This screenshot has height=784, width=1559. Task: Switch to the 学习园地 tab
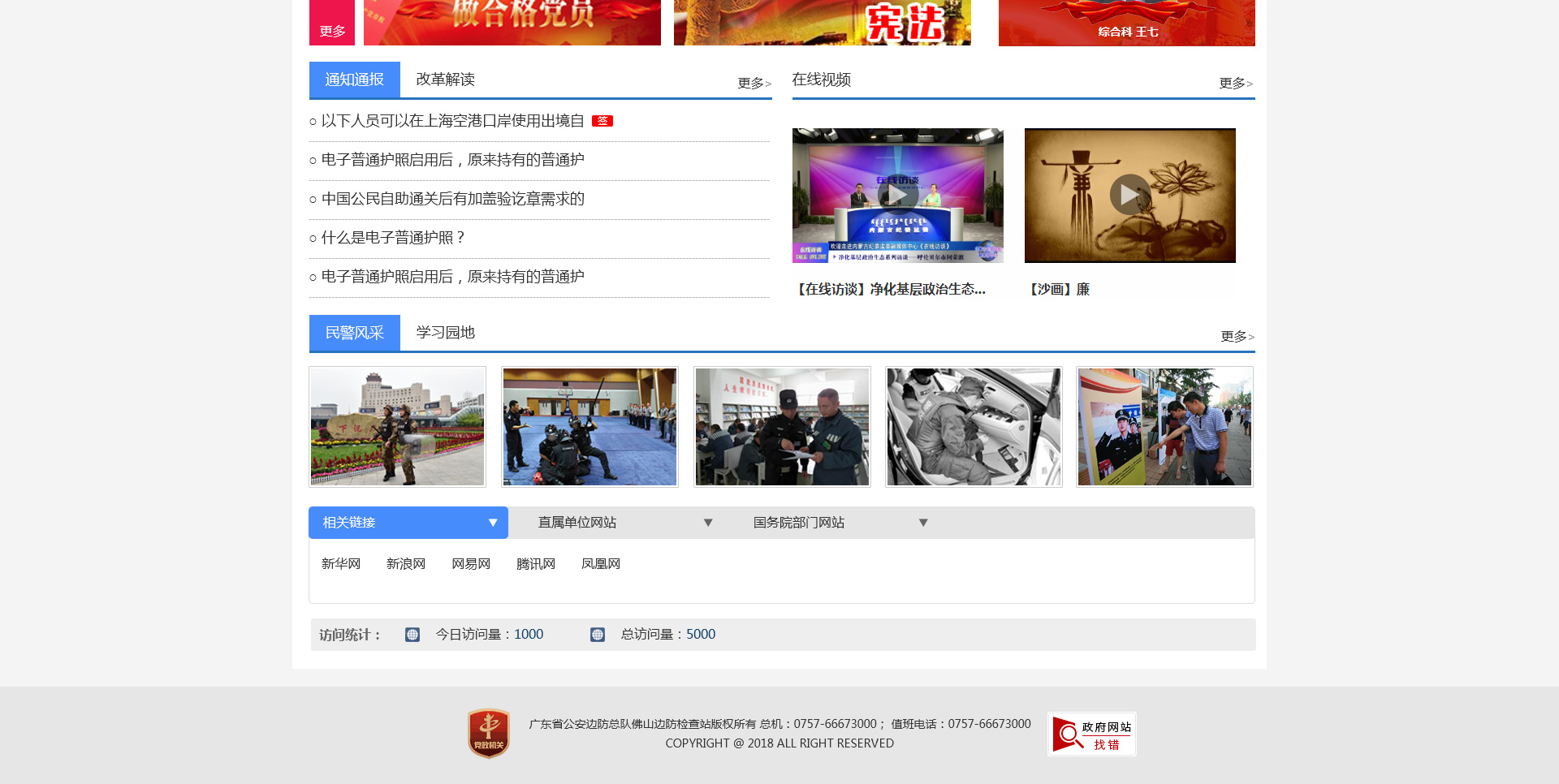coord(445,333)
